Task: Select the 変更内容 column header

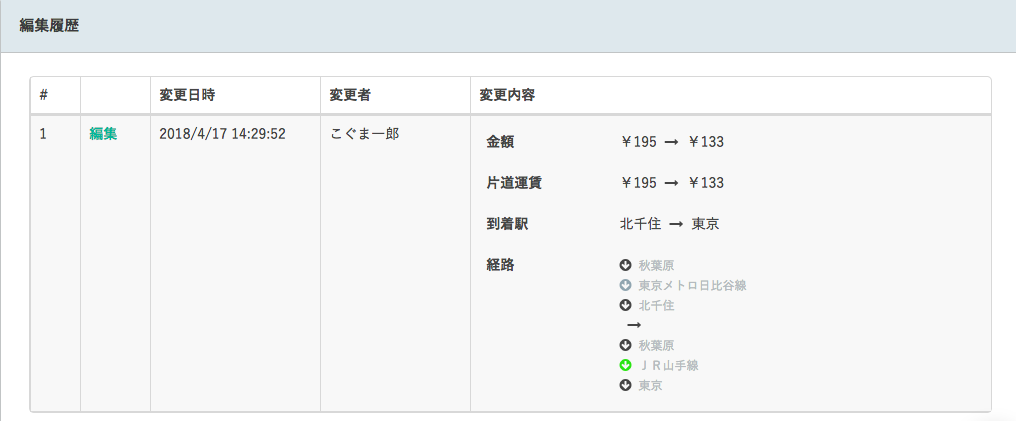Action: [507, 95]
